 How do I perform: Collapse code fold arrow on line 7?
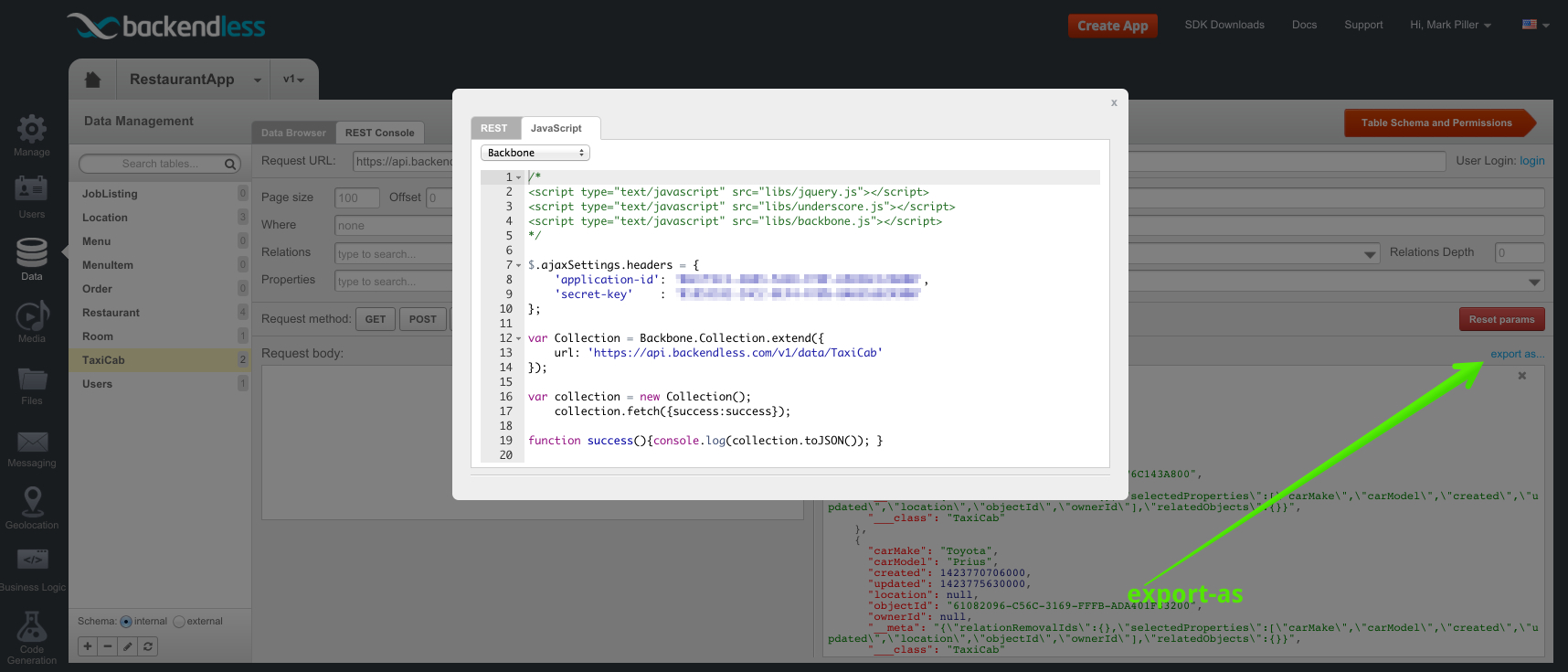519,265
